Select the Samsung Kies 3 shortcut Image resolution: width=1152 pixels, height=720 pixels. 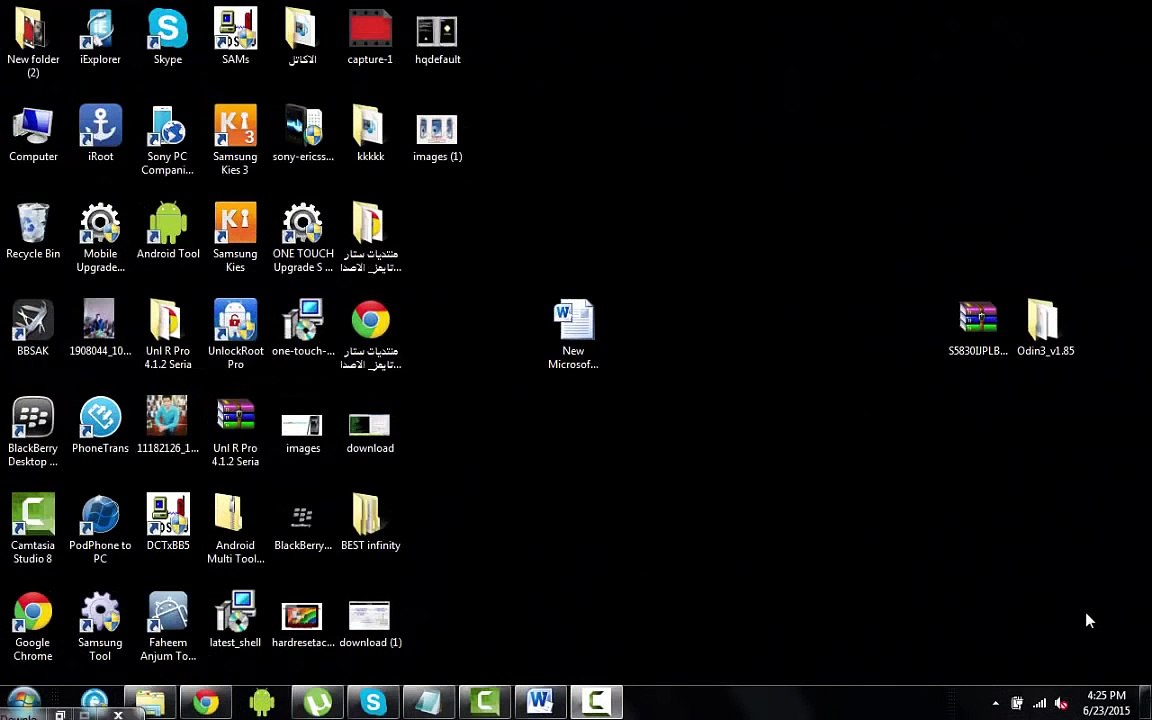pos(235,140)
